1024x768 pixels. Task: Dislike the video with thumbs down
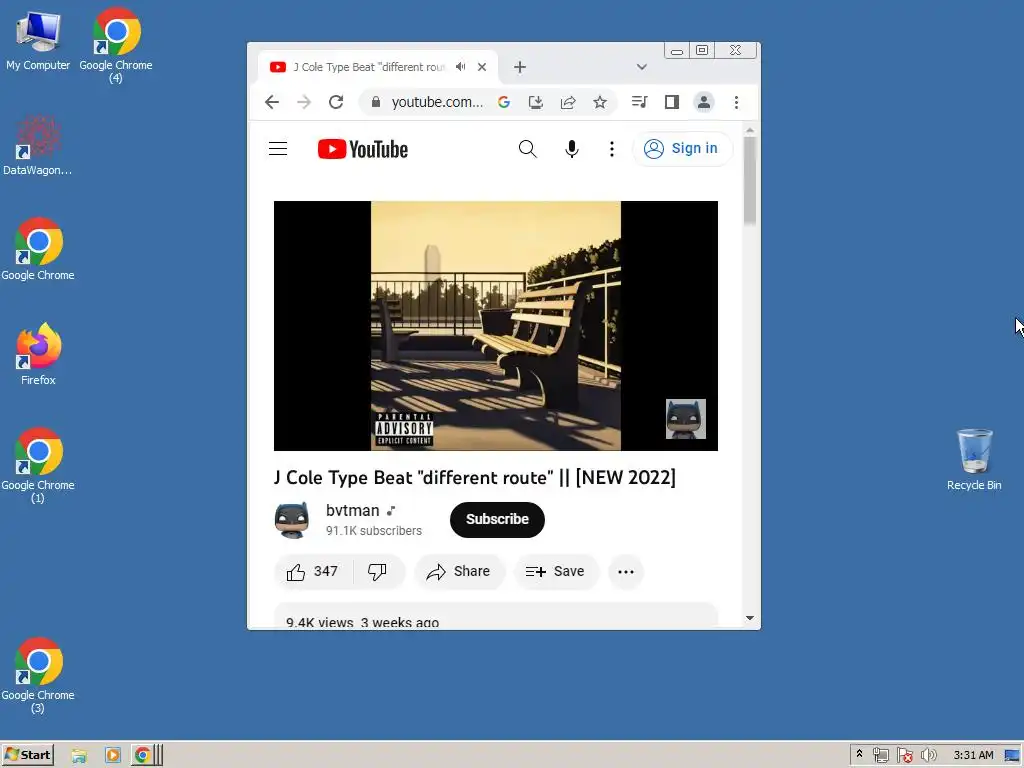coord(377,571)
